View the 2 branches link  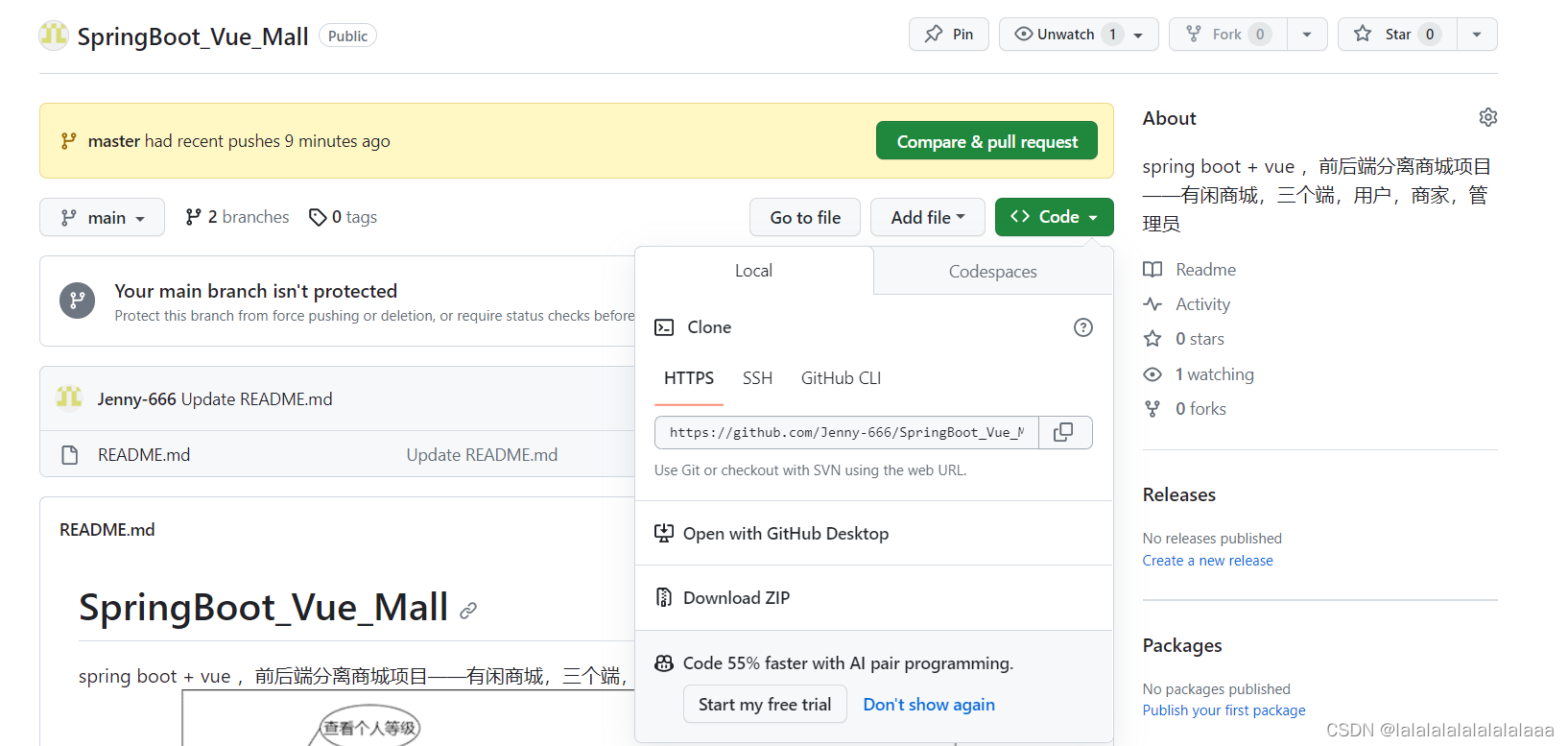tap(237, 217)
